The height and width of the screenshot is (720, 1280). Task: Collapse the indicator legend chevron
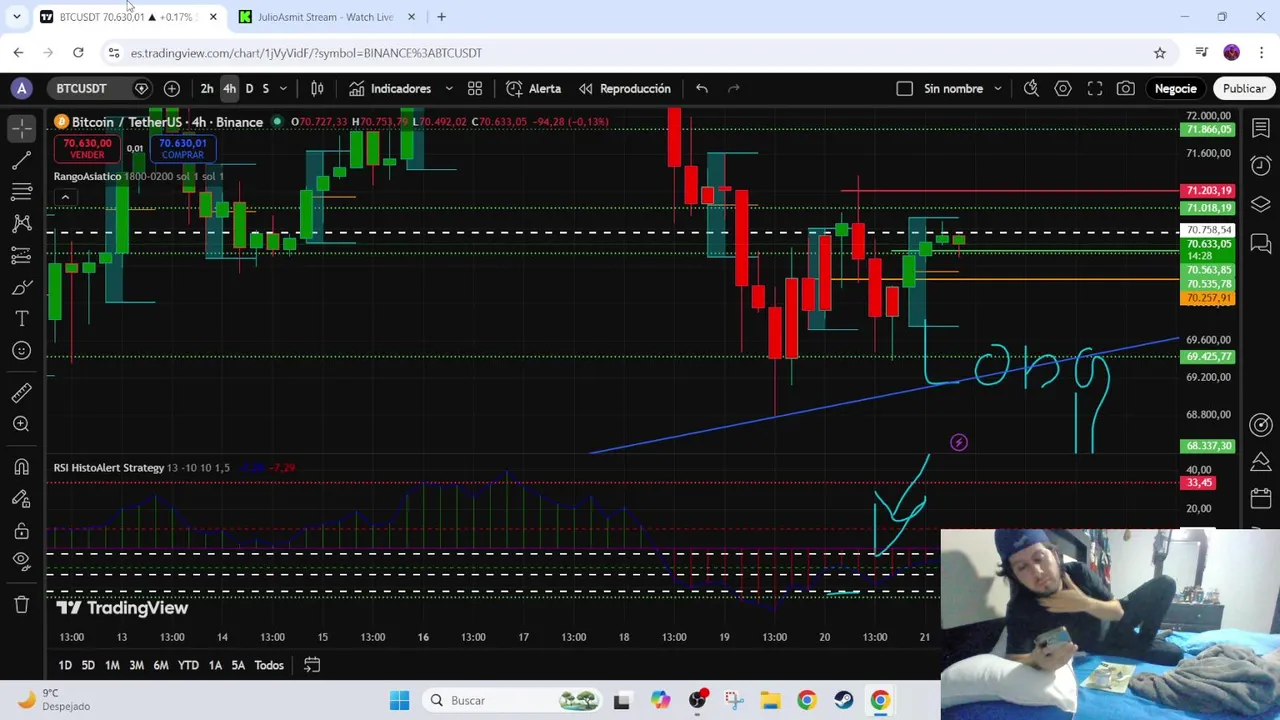(65, 197)
